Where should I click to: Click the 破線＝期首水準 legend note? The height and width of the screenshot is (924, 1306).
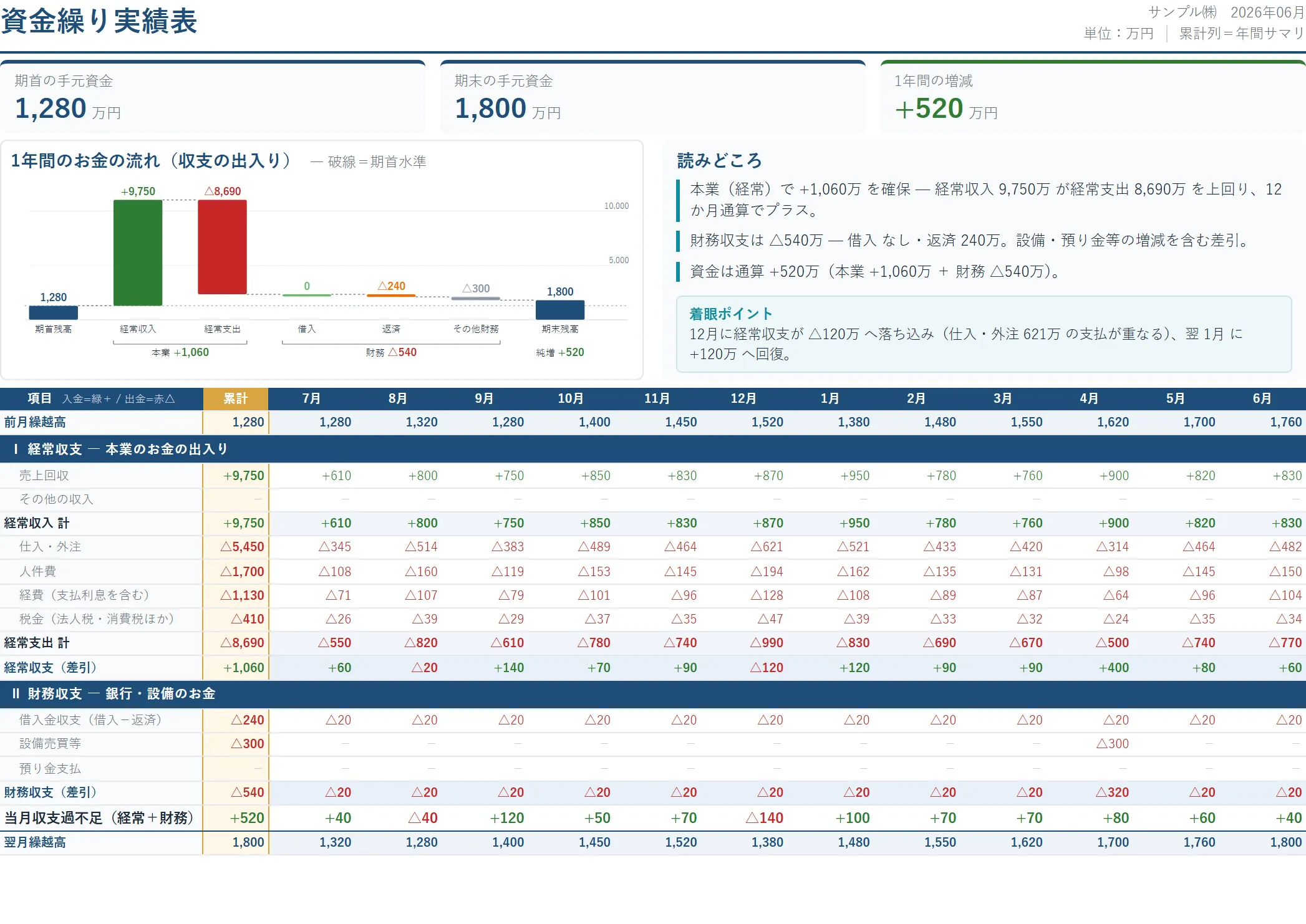click(368, 162)
